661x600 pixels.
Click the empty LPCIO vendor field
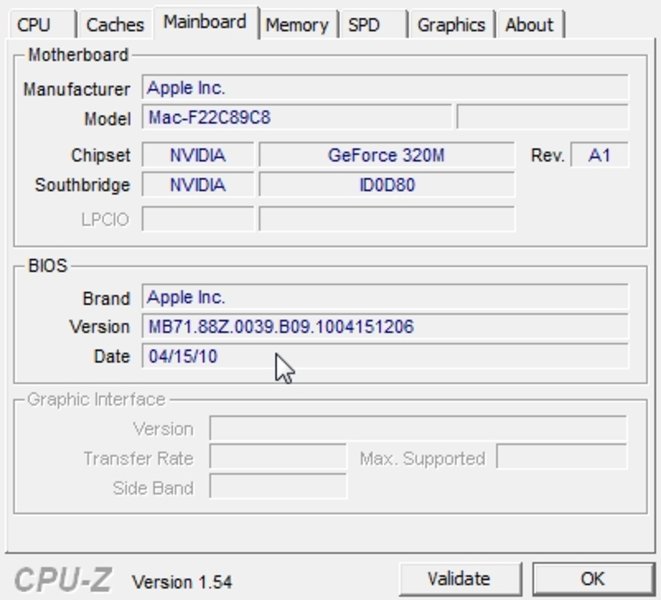point(198,219)
